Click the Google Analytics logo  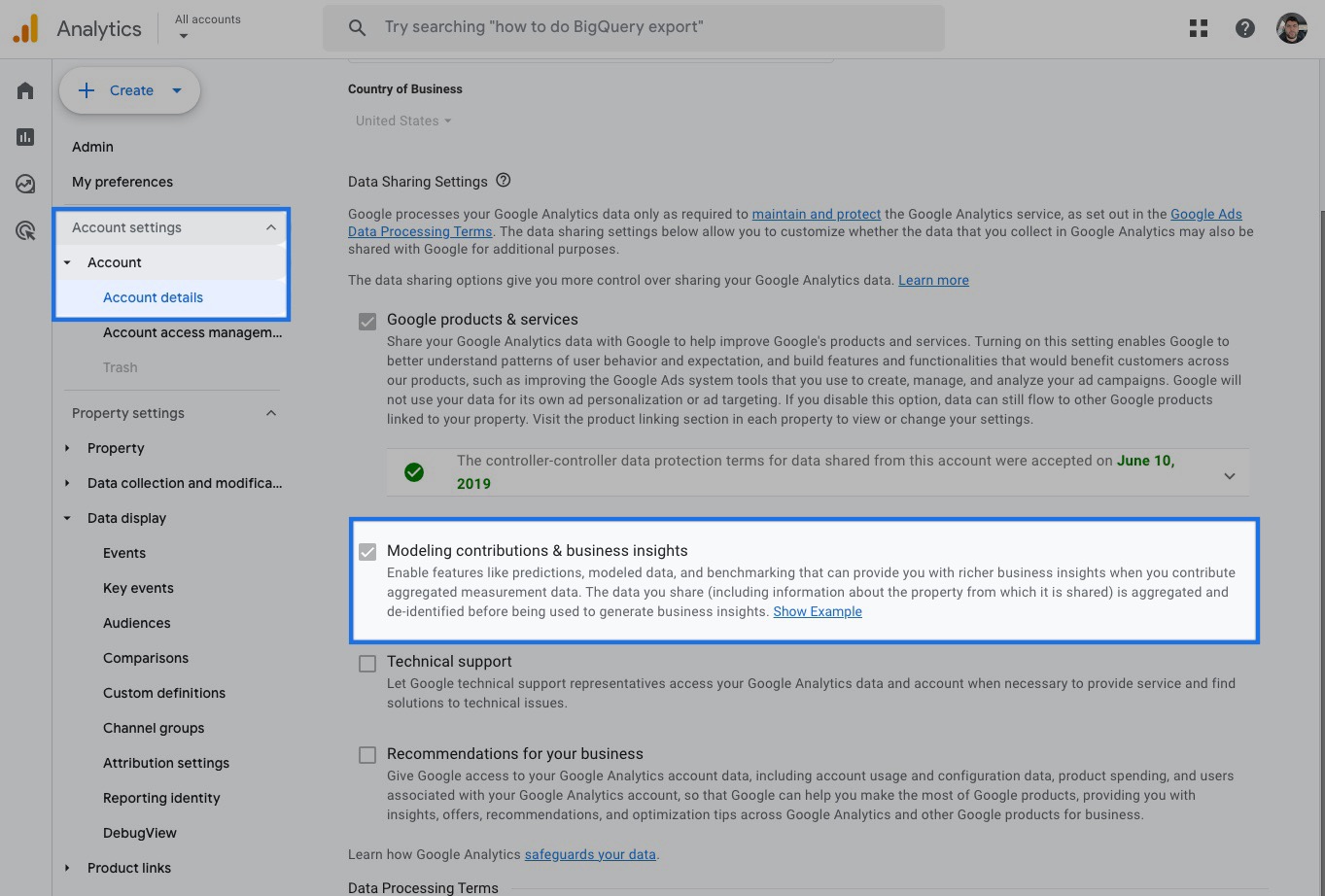coord(25,28)
